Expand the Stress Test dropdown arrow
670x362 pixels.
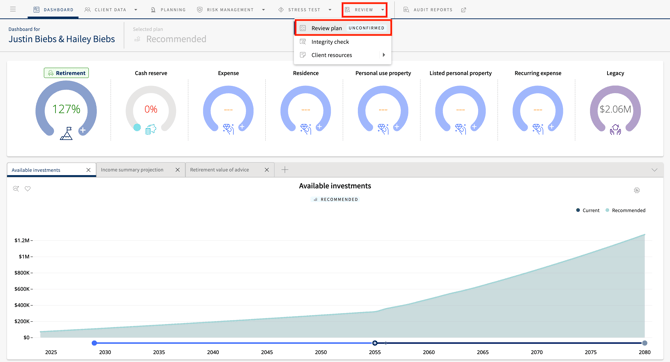pos(330,9)
